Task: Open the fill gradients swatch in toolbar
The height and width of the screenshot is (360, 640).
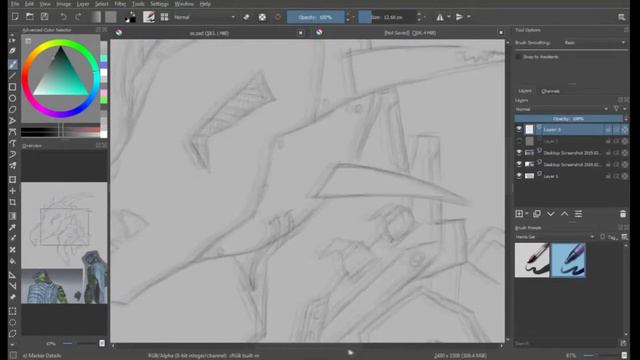Action: click(96, 17)
